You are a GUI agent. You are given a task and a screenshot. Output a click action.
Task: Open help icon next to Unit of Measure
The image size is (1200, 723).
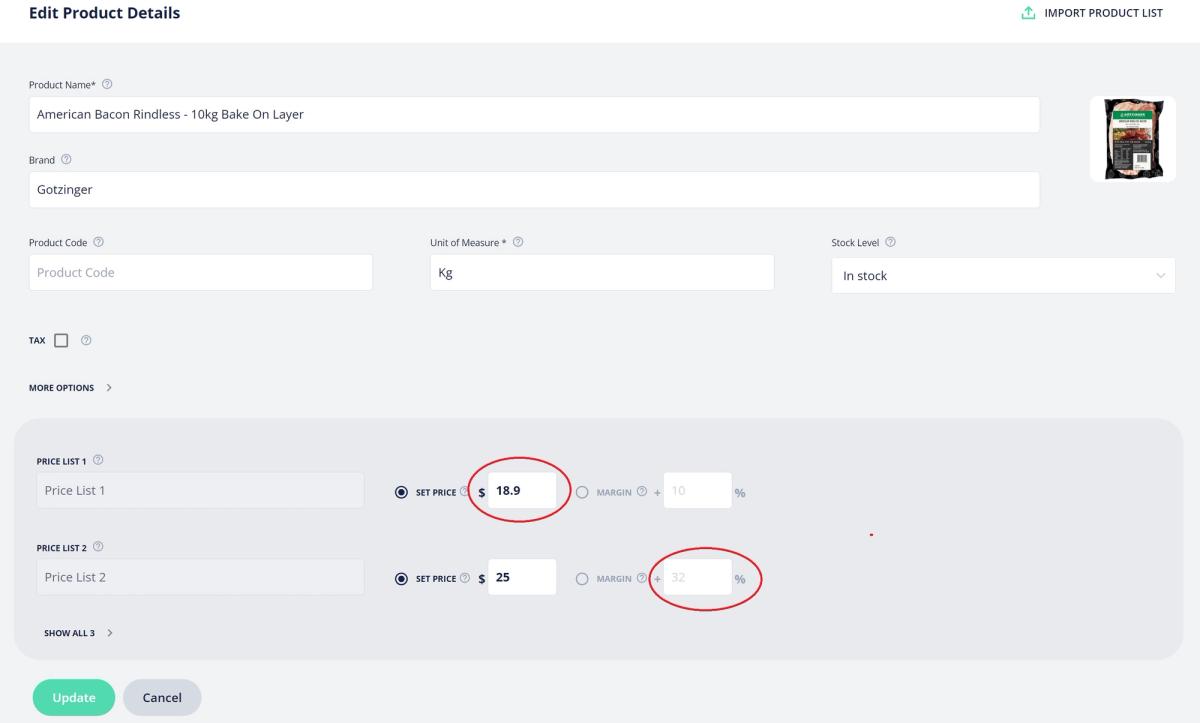pos(518,242)
